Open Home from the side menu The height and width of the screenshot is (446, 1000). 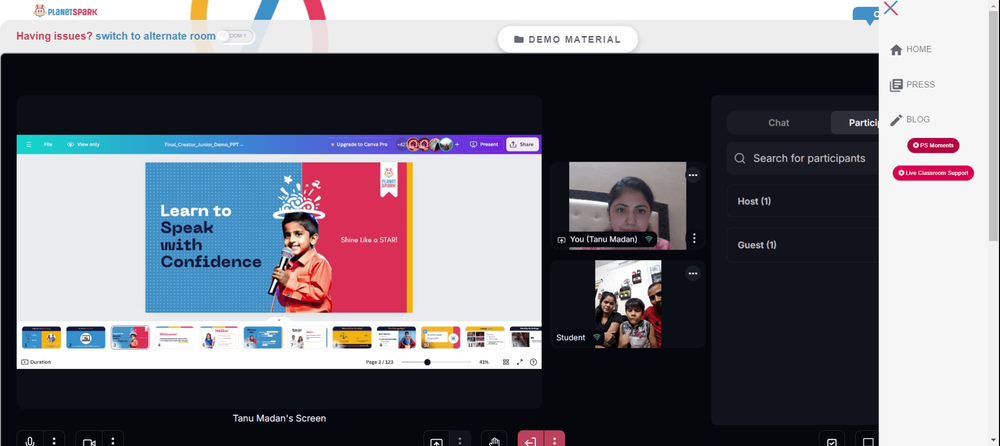point(911,49)
